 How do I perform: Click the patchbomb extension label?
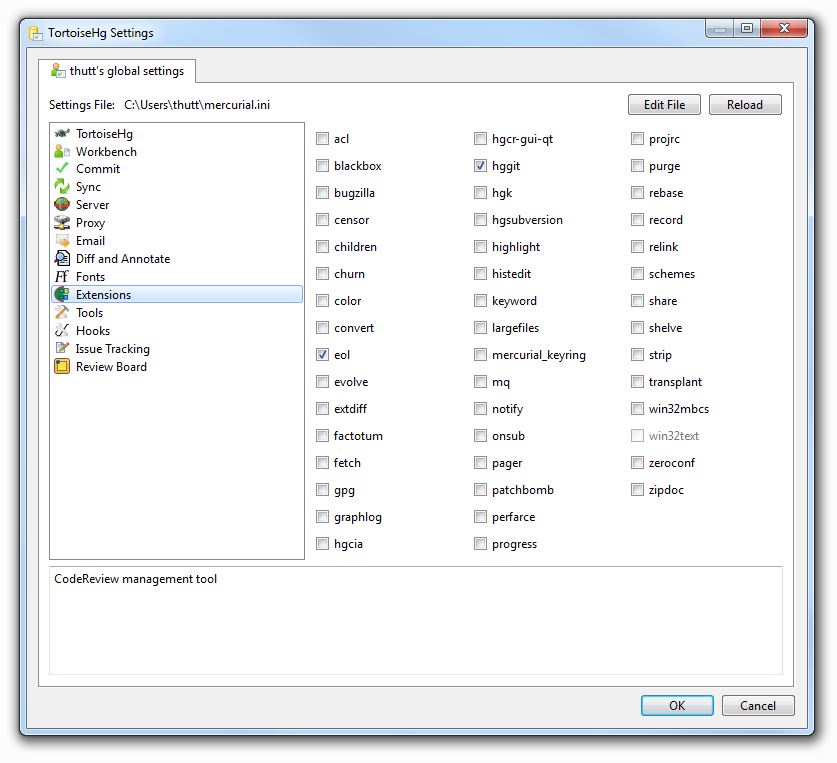coord(523,490)
